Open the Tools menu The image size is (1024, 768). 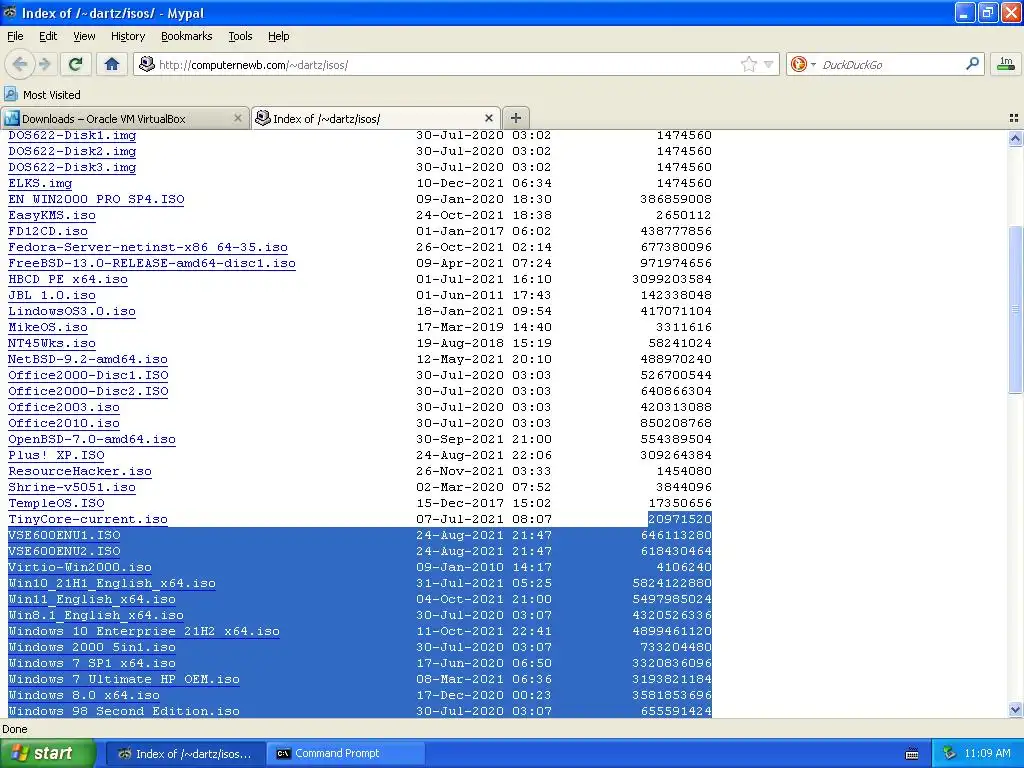240,36
